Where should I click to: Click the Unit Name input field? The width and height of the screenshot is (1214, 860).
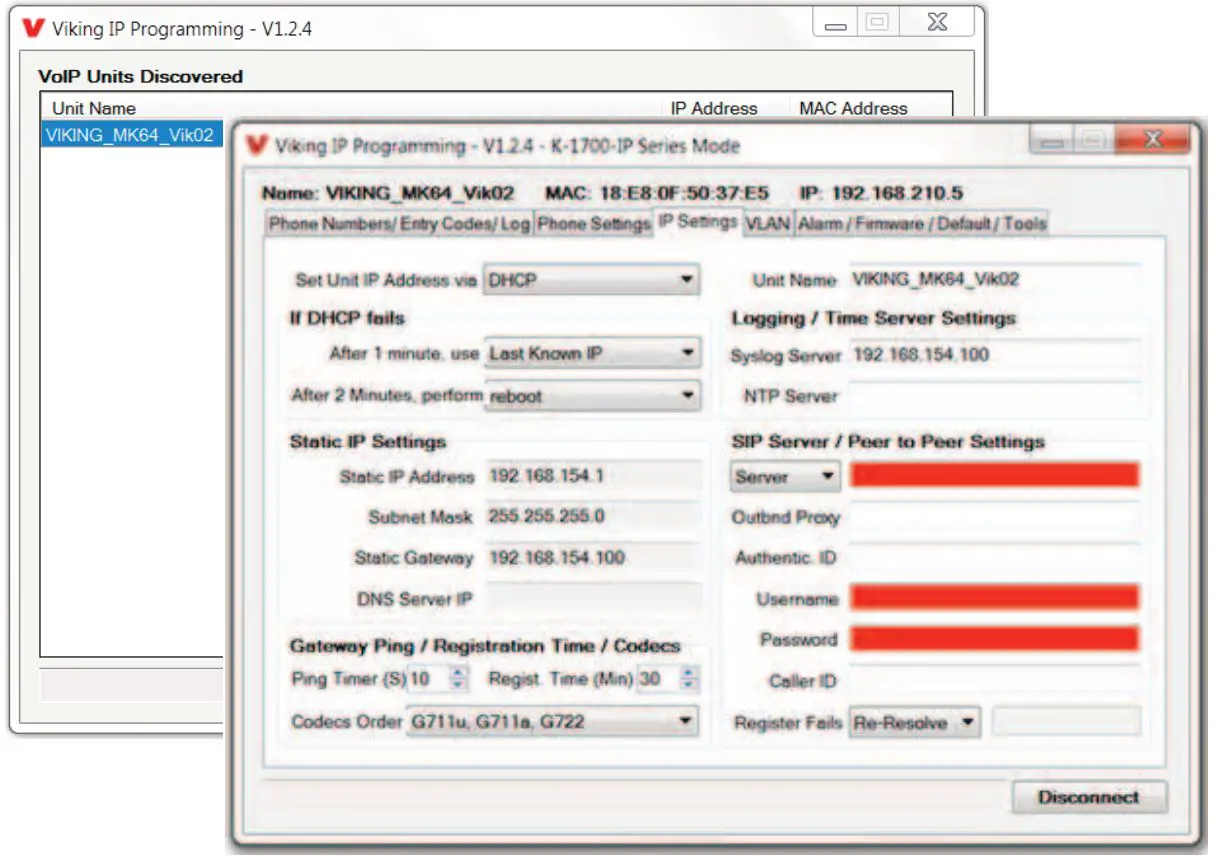tap(994, 280)
